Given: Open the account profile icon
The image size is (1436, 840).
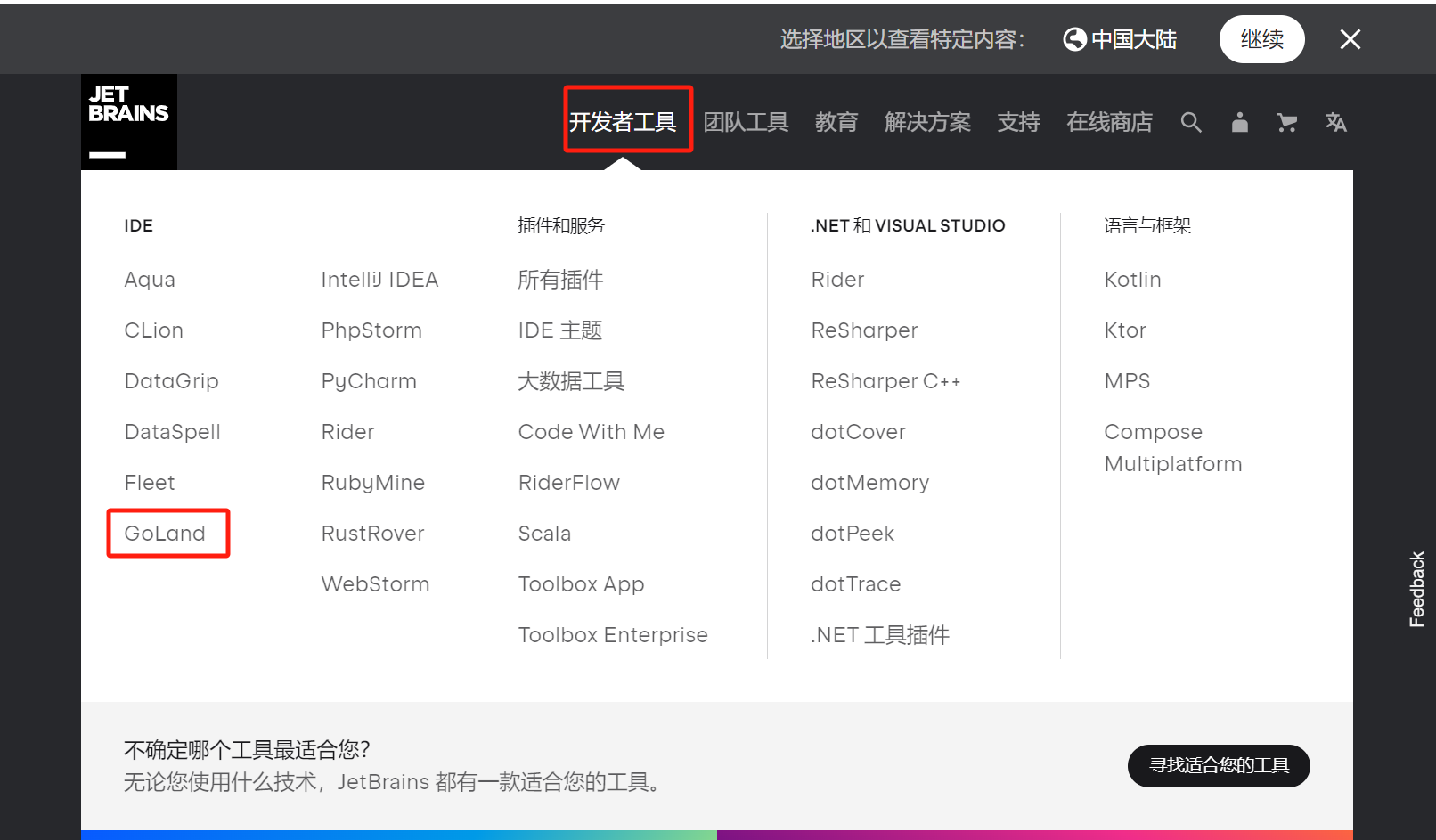Looking at the screenshot, I should click(x=1239, y=122).
